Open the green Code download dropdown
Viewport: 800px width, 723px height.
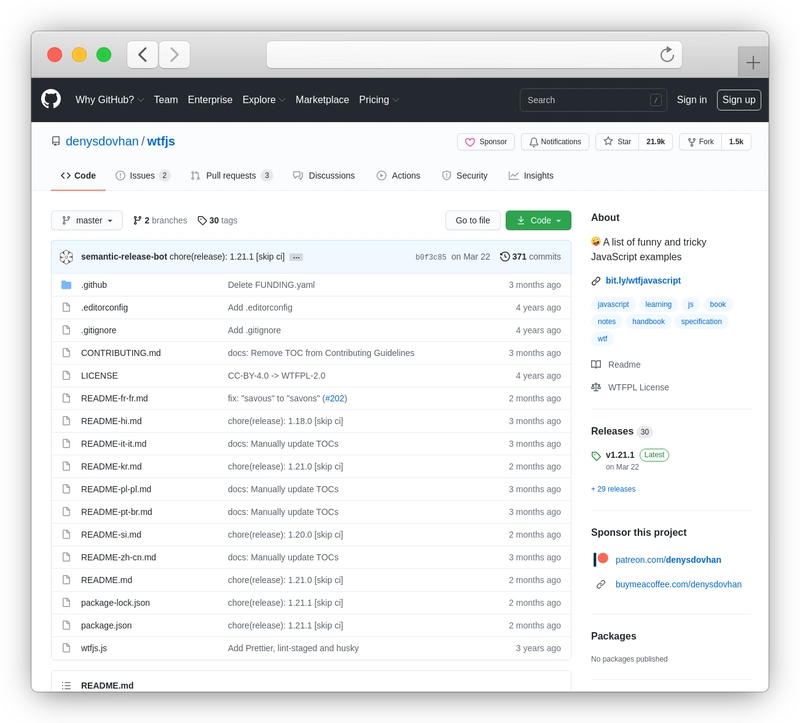coord(538,220)
